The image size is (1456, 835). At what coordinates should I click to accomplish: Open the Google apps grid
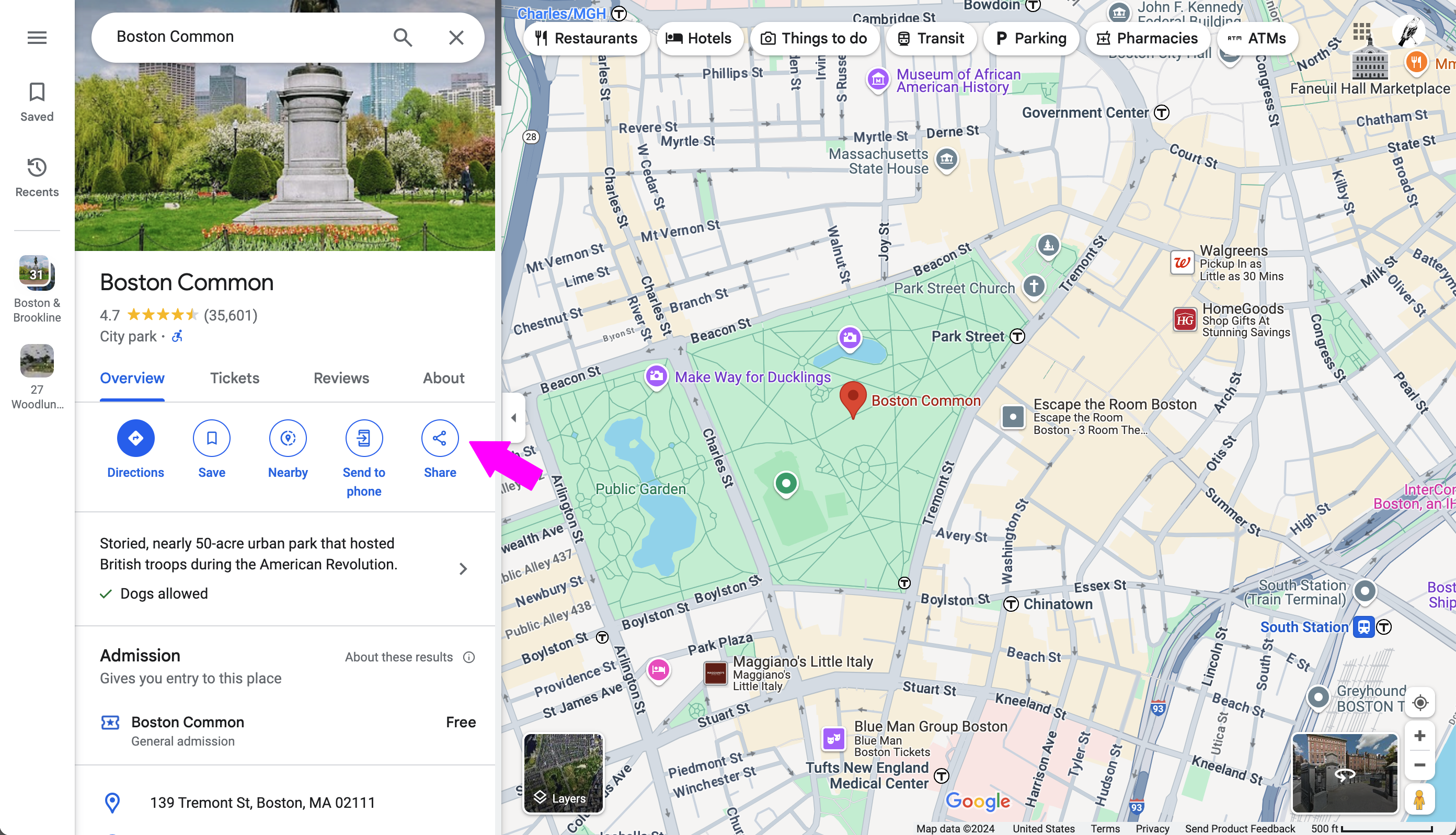(x=1361, y=31)
